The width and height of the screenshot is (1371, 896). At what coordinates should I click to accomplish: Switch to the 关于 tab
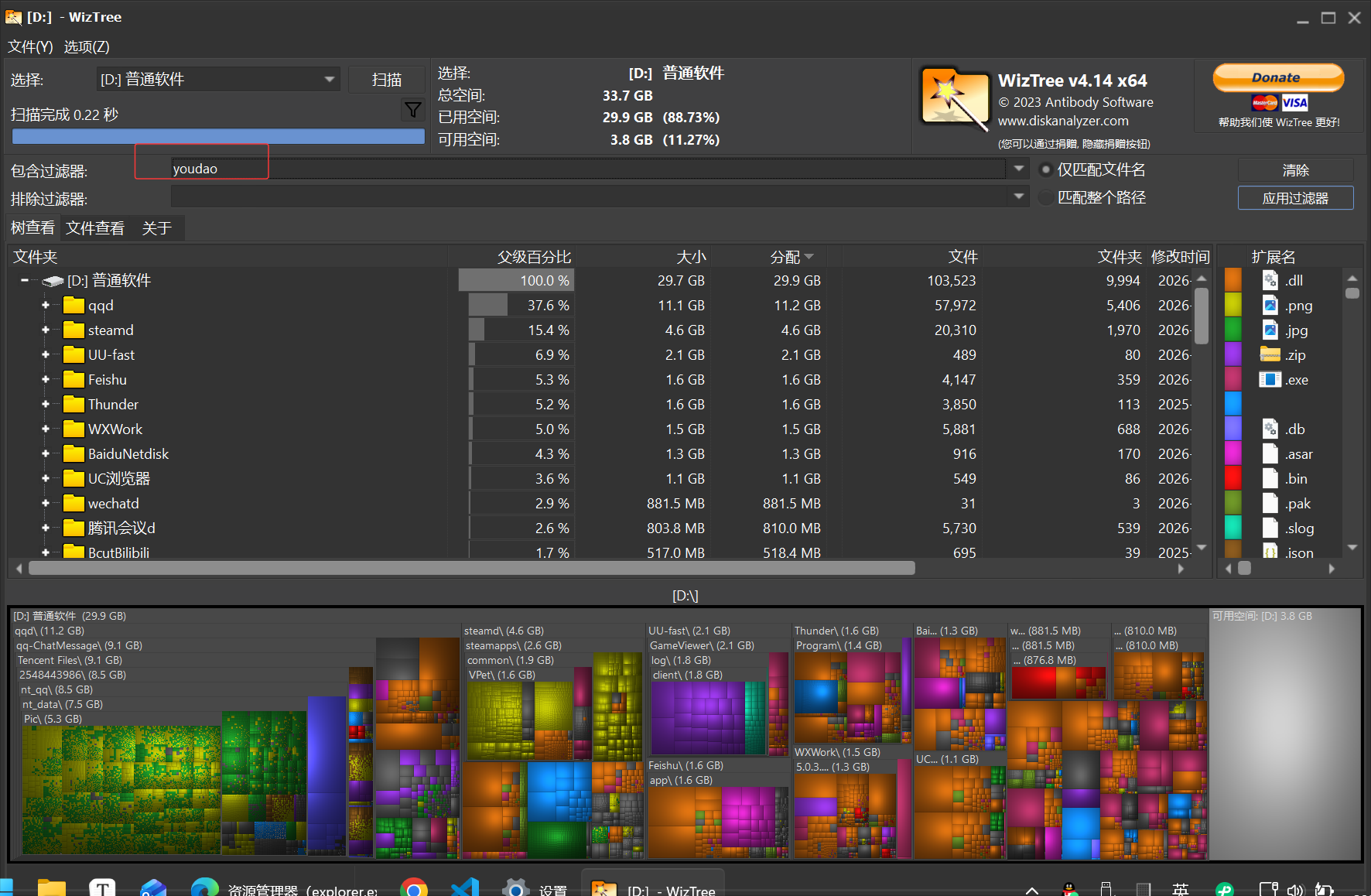(x=156, y=228)
